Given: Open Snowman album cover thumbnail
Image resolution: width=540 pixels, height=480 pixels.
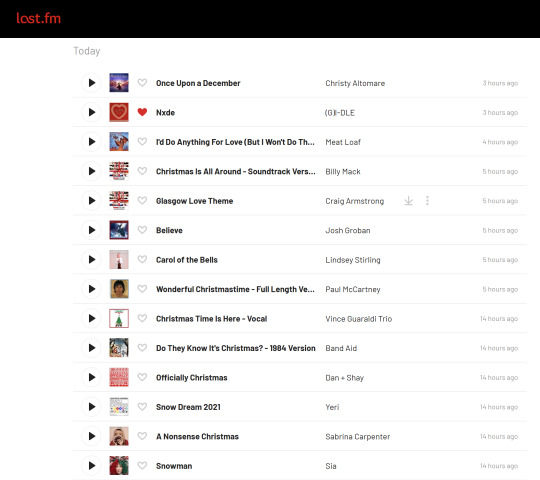Looking at the screenshot, I should [x=119, y=466].
